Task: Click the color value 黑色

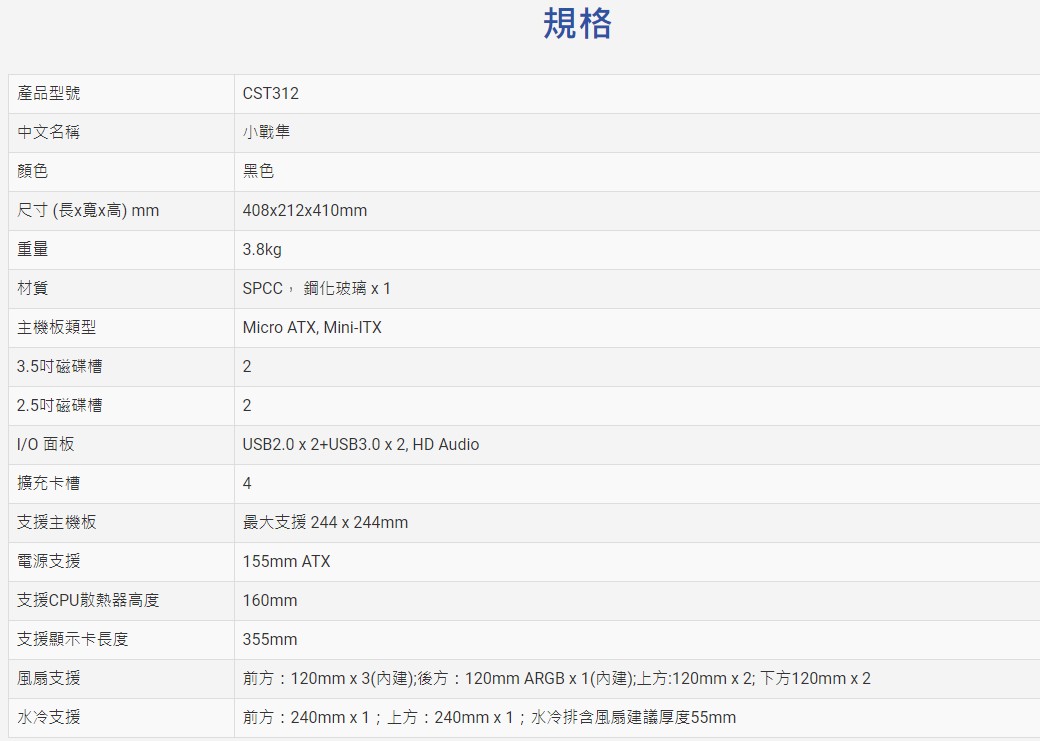Action: 258,172
